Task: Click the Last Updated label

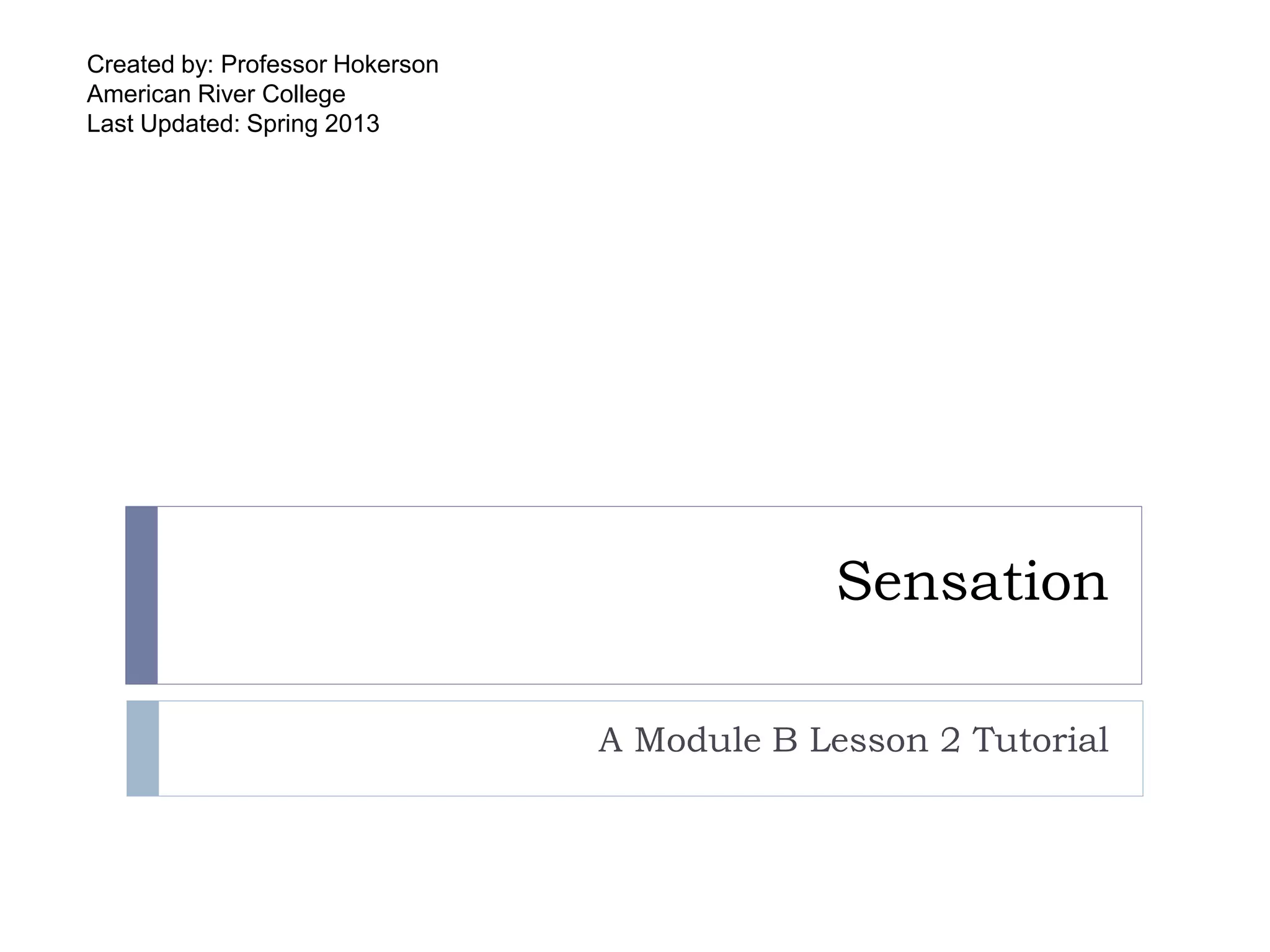Action: (x=162, y=124)
